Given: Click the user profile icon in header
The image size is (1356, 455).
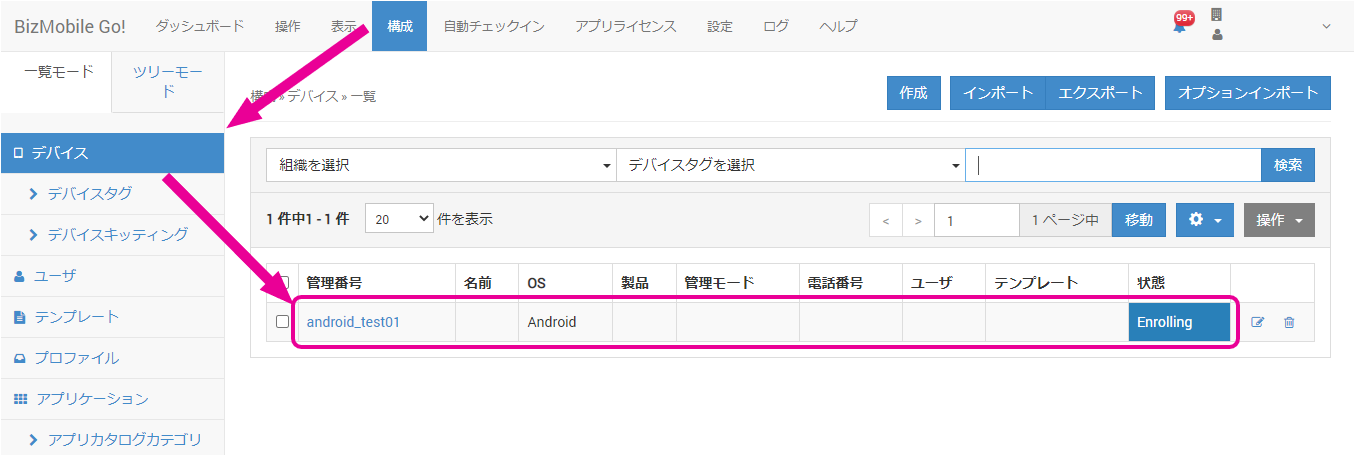Looking at the screenshot, I should [x=1217, y=35].
